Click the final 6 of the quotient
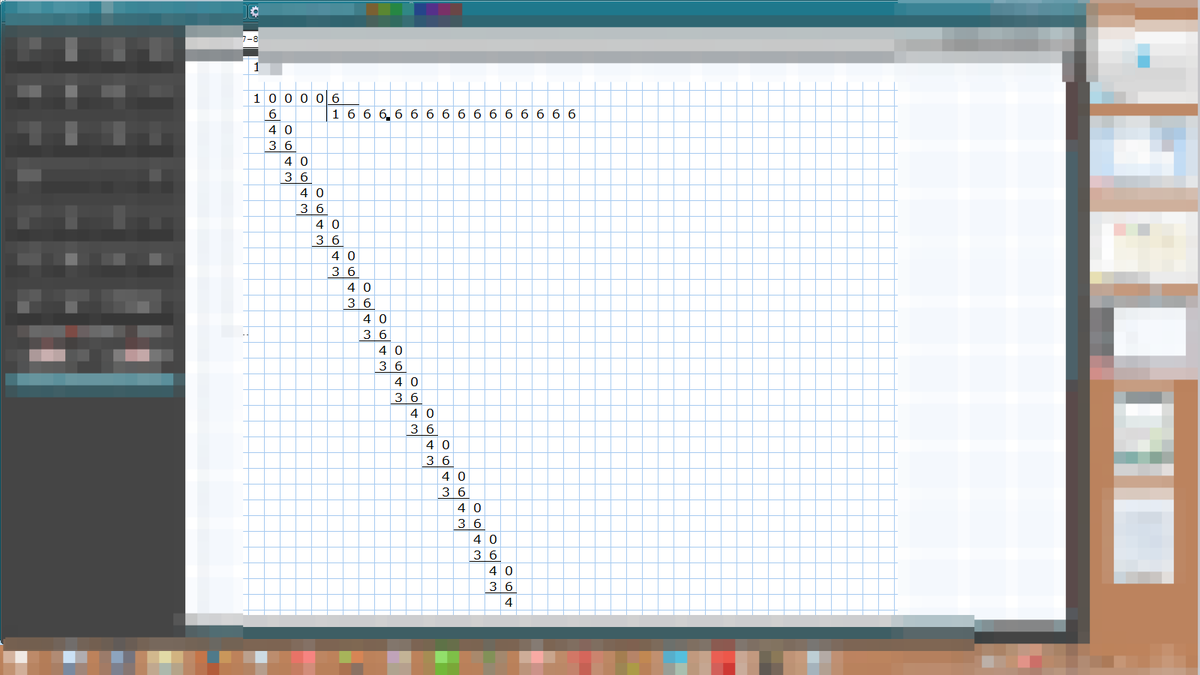The width and height of the screenshot is (1200, 675). coord(572,115)
